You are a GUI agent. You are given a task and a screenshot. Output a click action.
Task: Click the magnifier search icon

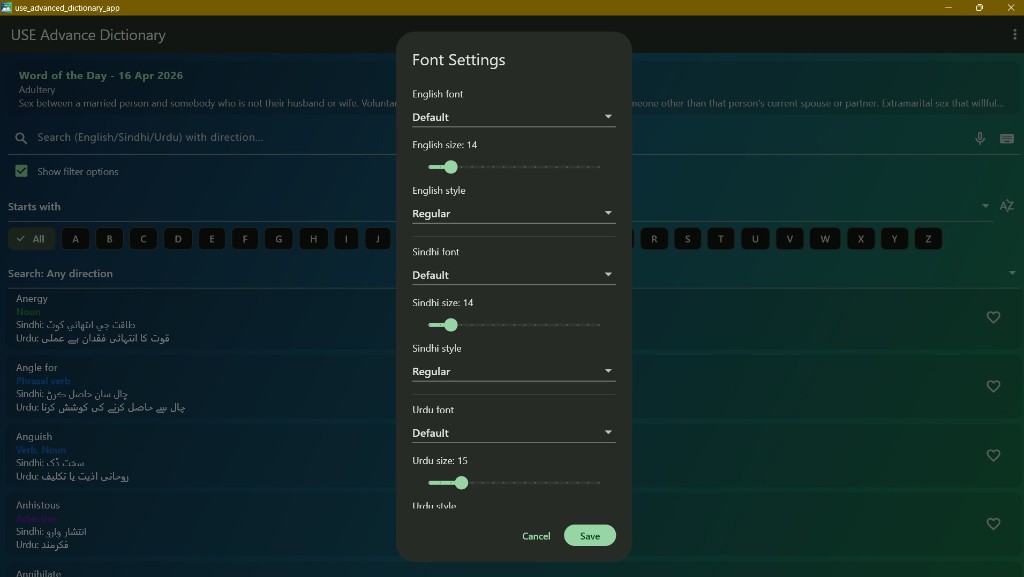(21, 138)
